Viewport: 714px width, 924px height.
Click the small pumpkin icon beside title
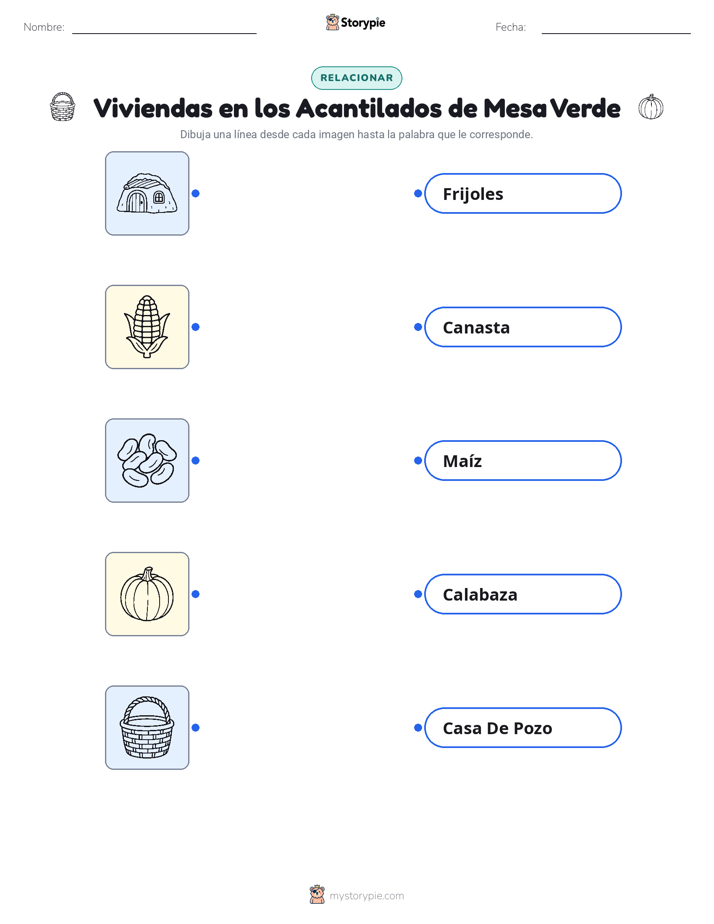[651, 107]
